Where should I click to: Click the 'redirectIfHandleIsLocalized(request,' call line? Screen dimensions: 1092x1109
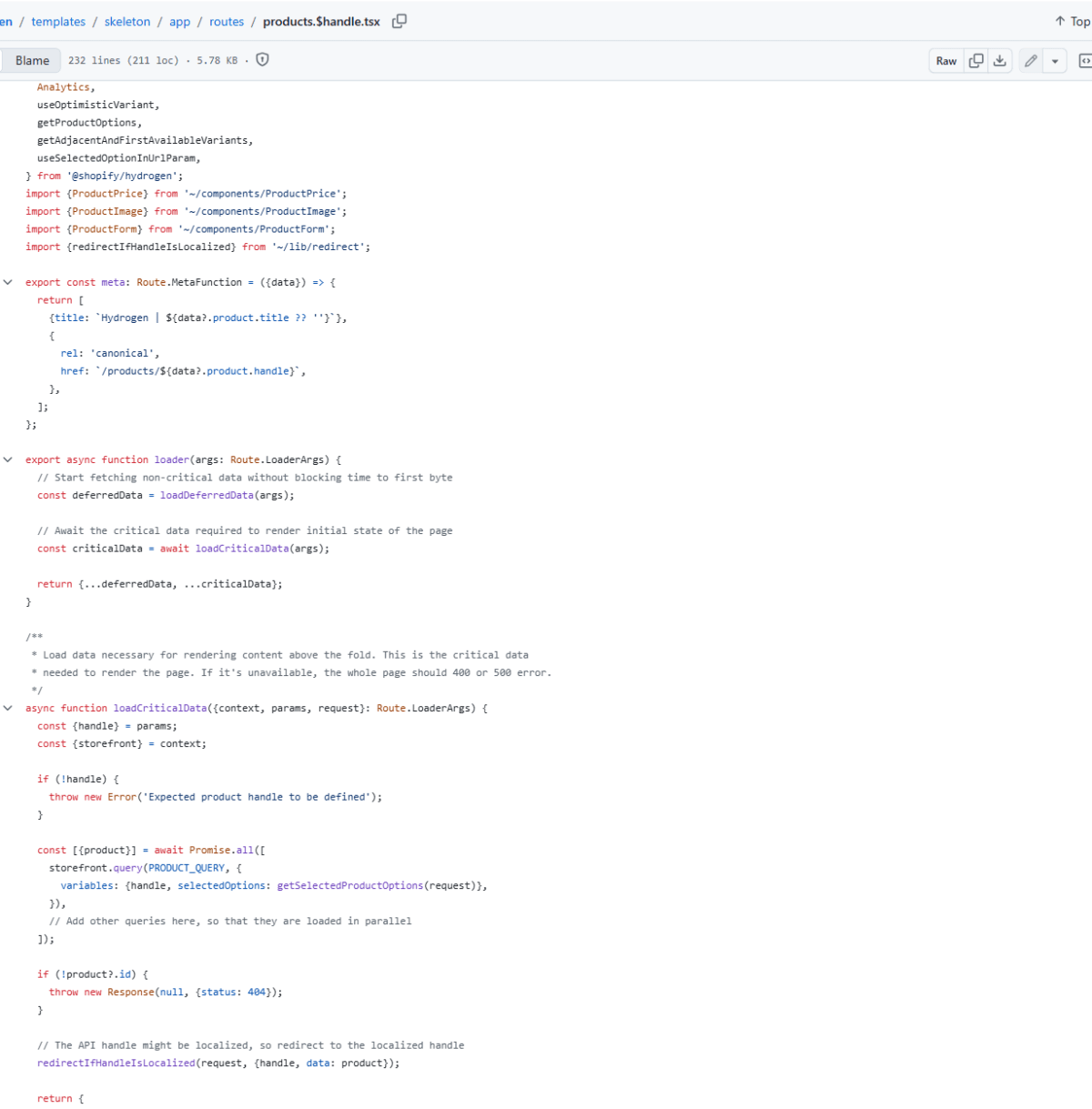point(218,1063)
